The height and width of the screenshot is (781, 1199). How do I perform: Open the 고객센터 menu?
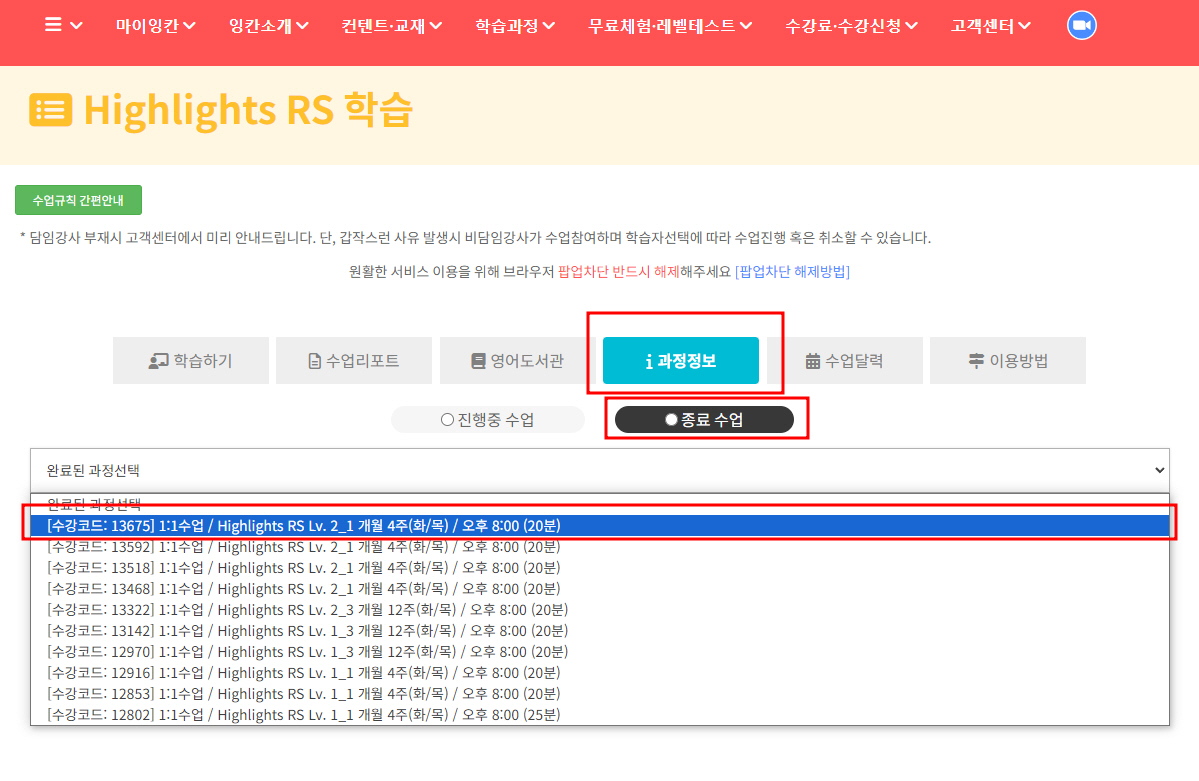(x=990, y=26)
